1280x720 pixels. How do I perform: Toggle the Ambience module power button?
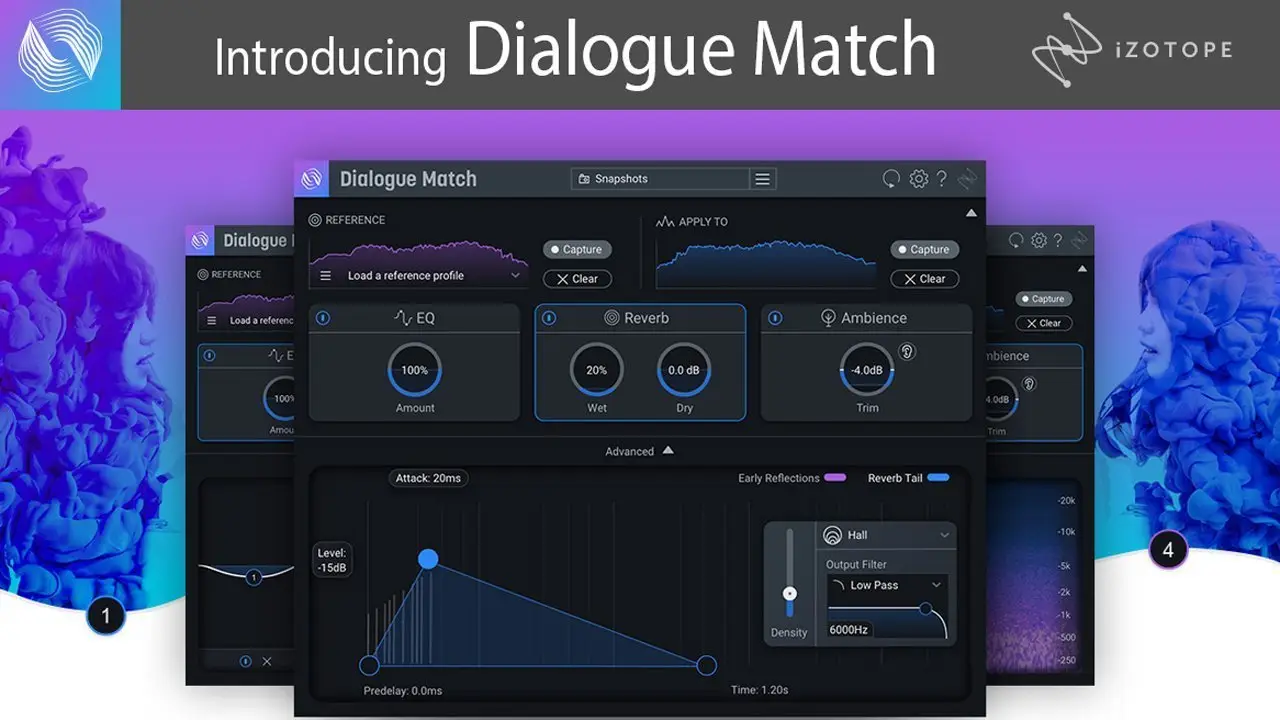coord(776,318)
